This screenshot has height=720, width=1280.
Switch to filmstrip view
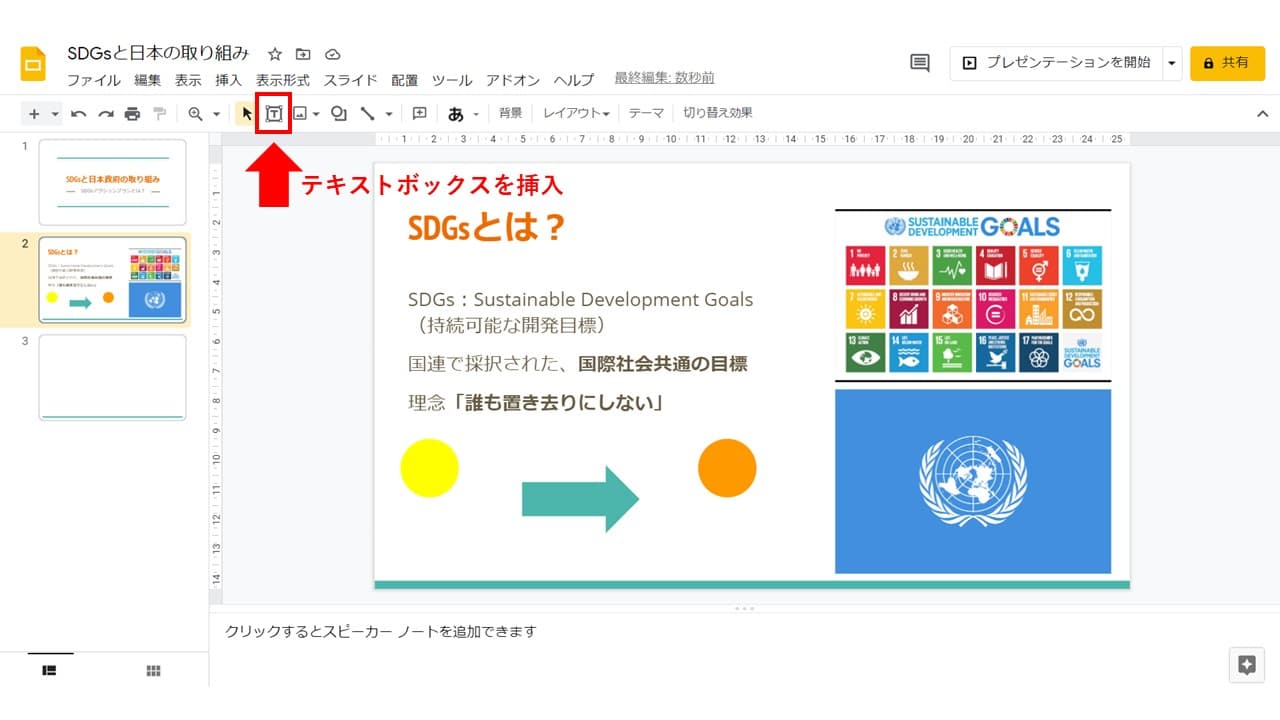tap(49, 671)
